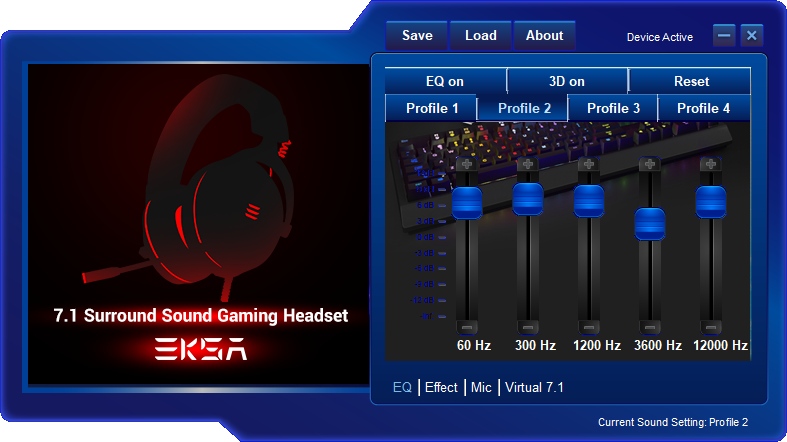Click the 12000 Hz frequency label
This screenshot has height=442, width=787.
(720, 345)
